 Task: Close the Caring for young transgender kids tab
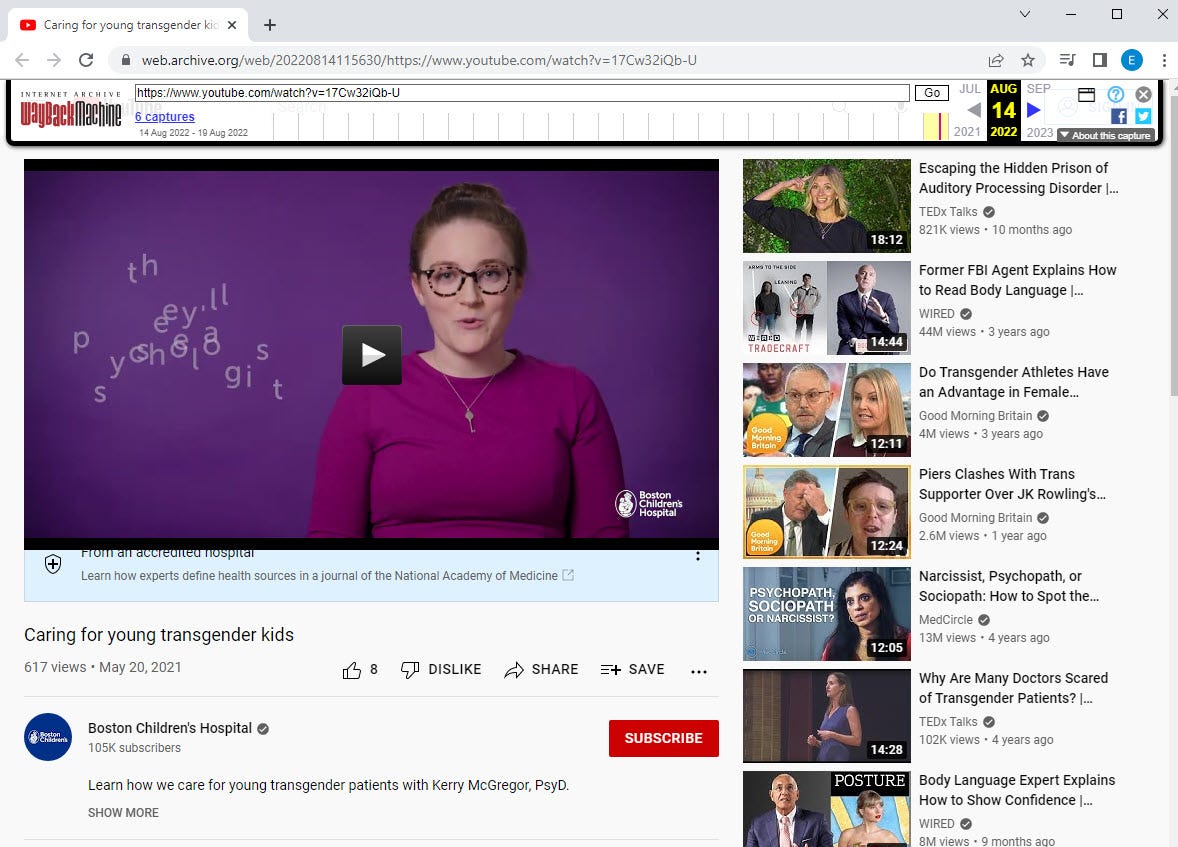pyautogui.click(x=232, y=25)
